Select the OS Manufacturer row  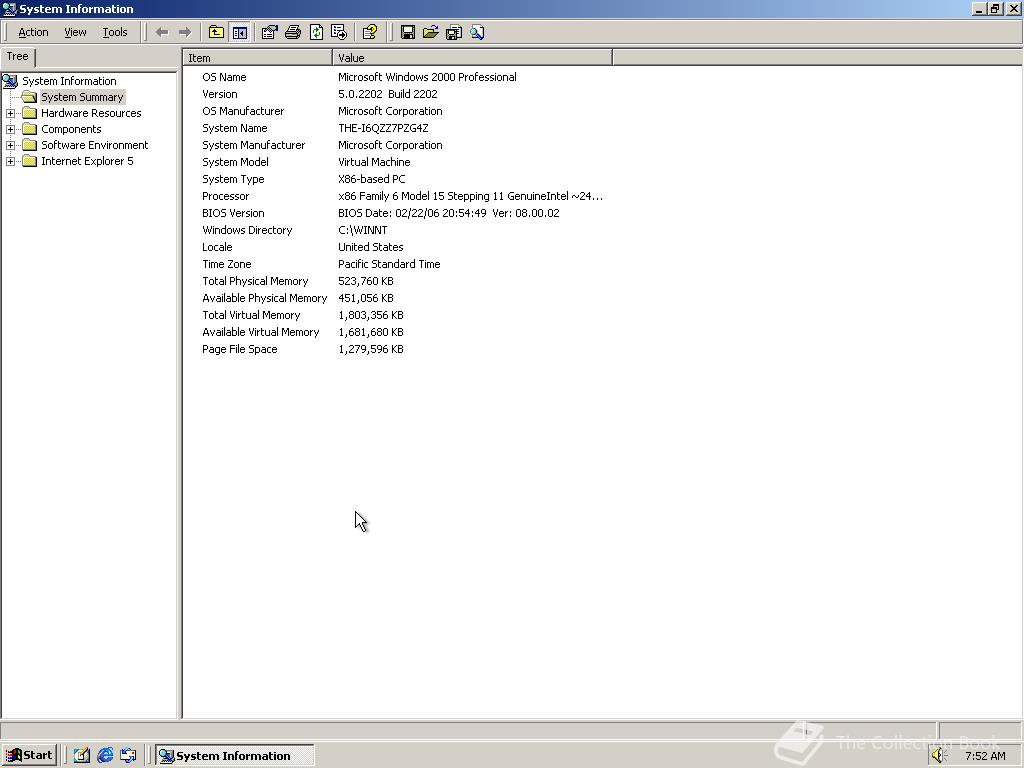(397, 111)
